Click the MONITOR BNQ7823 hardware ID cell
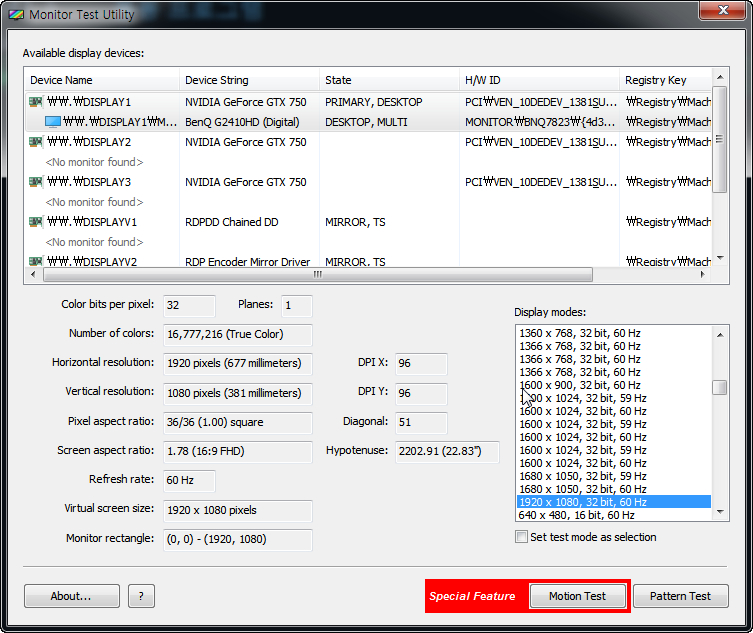Screen dimensions: 753x633 (540, 122)
